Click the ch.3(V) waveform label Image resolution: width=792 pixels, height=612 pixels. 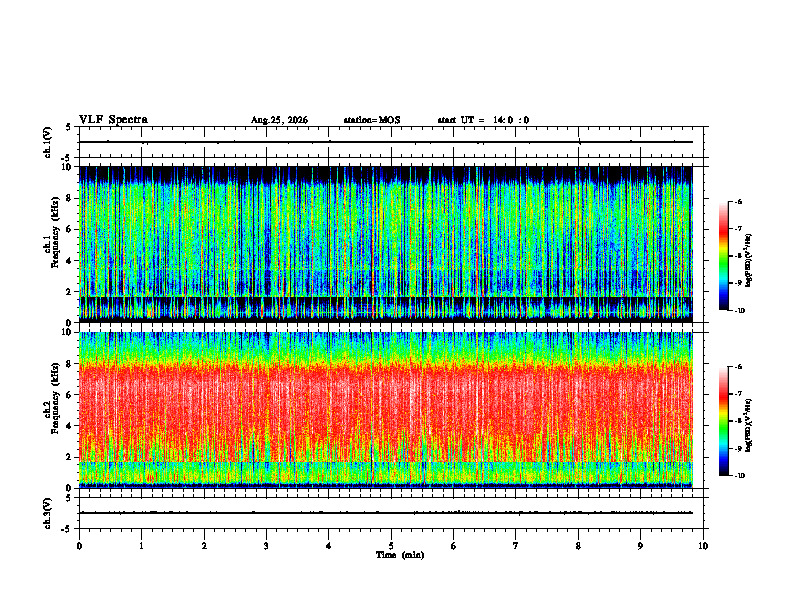(48, 513)
